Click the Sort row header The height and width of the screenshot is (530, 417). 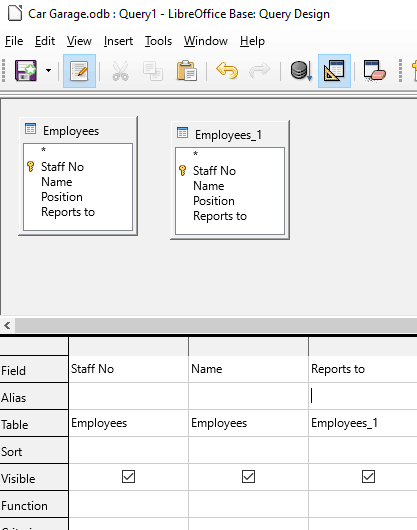[34, 450]
